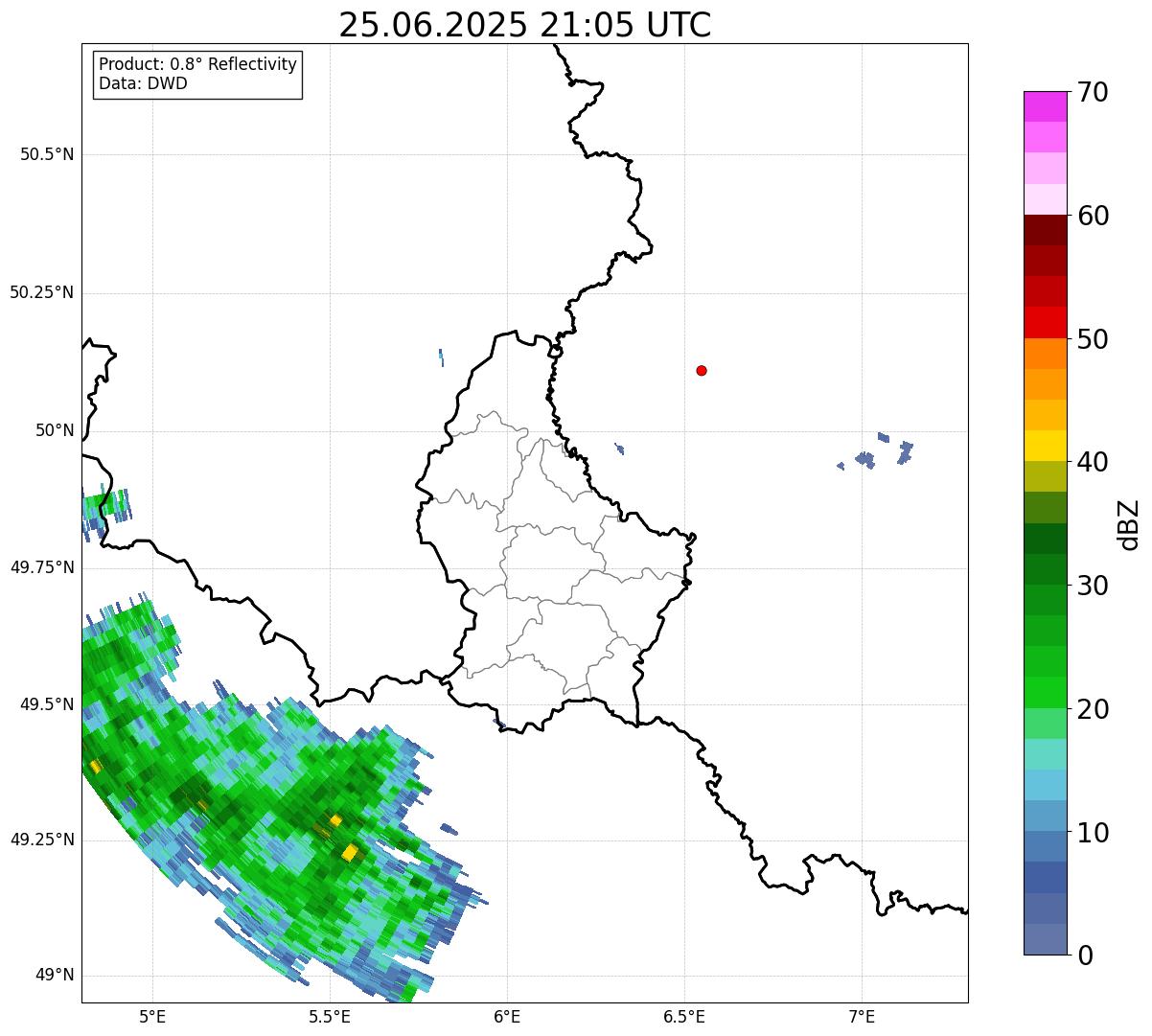Click the 50°N latitude label
1152x1036 pixels.
(55, 431)
